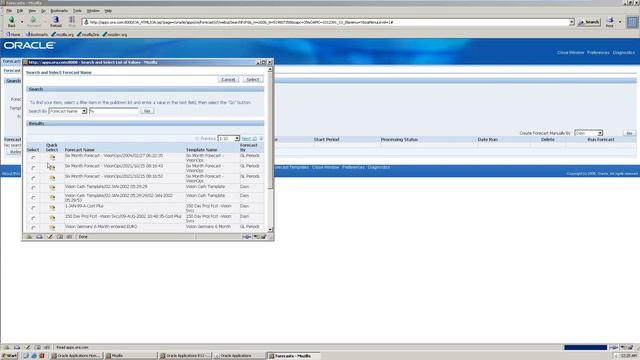The width and height of the screenshot is (640, 360).
Task: Open the URL bar history dropdown
Action: pos(571,22)
